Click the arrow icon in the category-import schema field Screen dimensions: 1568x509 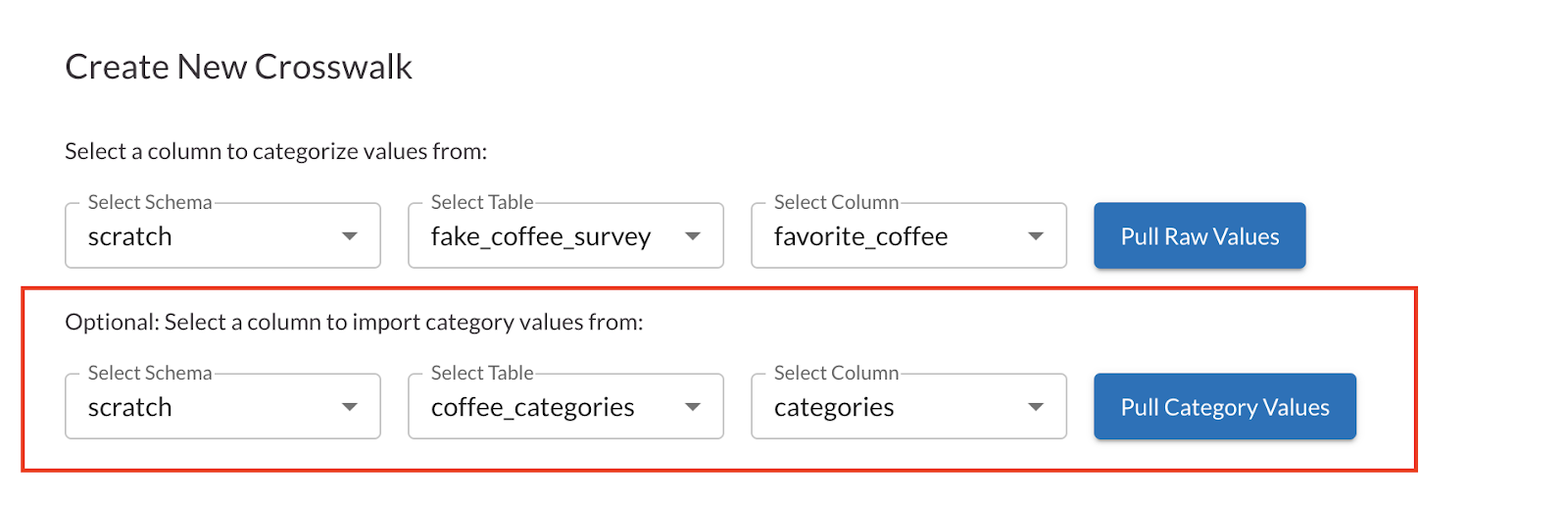(350, 407)
